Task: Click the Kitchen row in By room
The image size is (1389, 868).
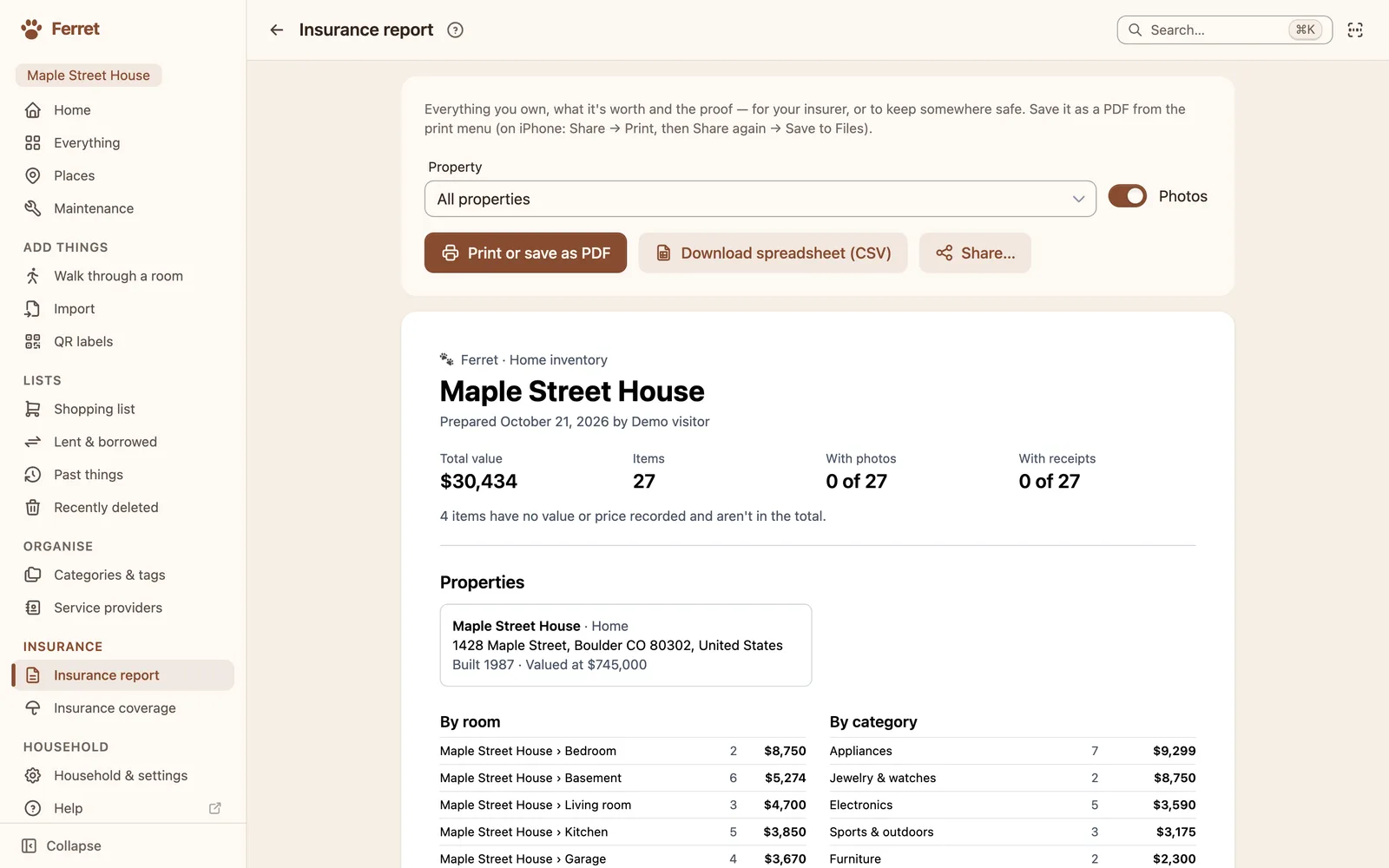Action: [622, 832]
